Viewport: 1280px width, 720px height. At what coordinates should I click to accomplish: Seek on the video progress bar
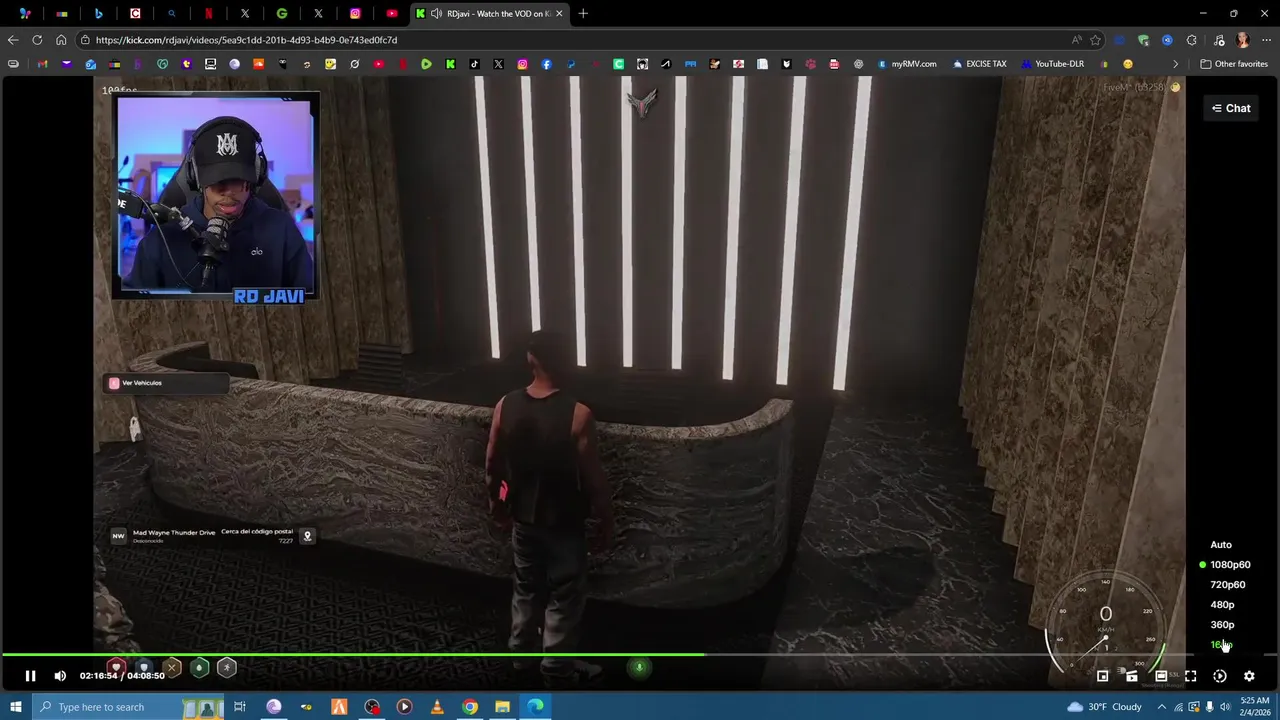point(640,655)
